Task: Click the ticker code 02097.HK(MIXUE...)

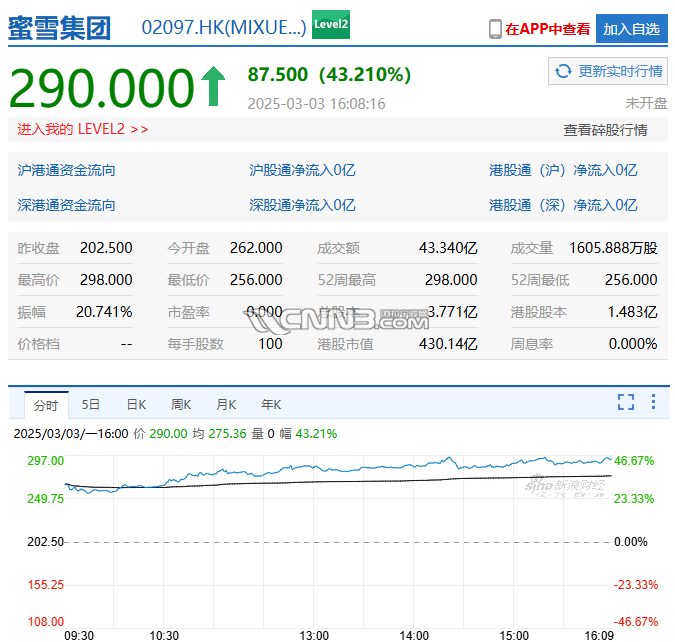Action: [x=224, y=28]
